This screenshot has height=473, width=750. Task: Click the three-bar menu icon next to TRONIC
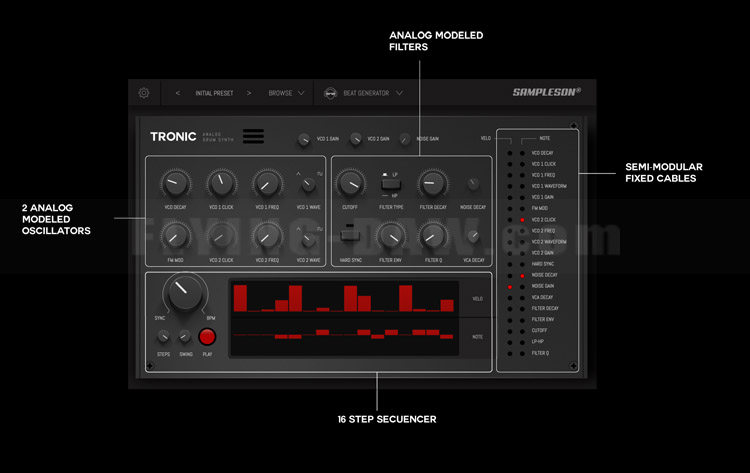[254, 136]
